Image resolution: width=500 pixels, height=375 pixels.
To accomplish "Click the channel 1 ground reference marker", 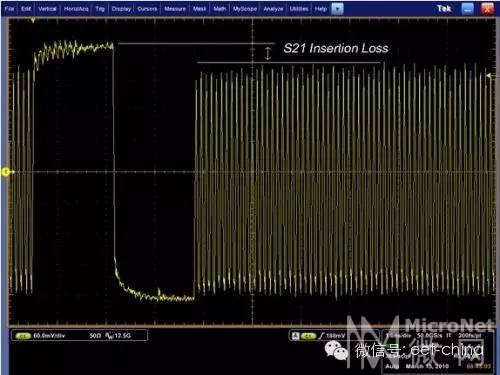I will click(x=6, y=172).
